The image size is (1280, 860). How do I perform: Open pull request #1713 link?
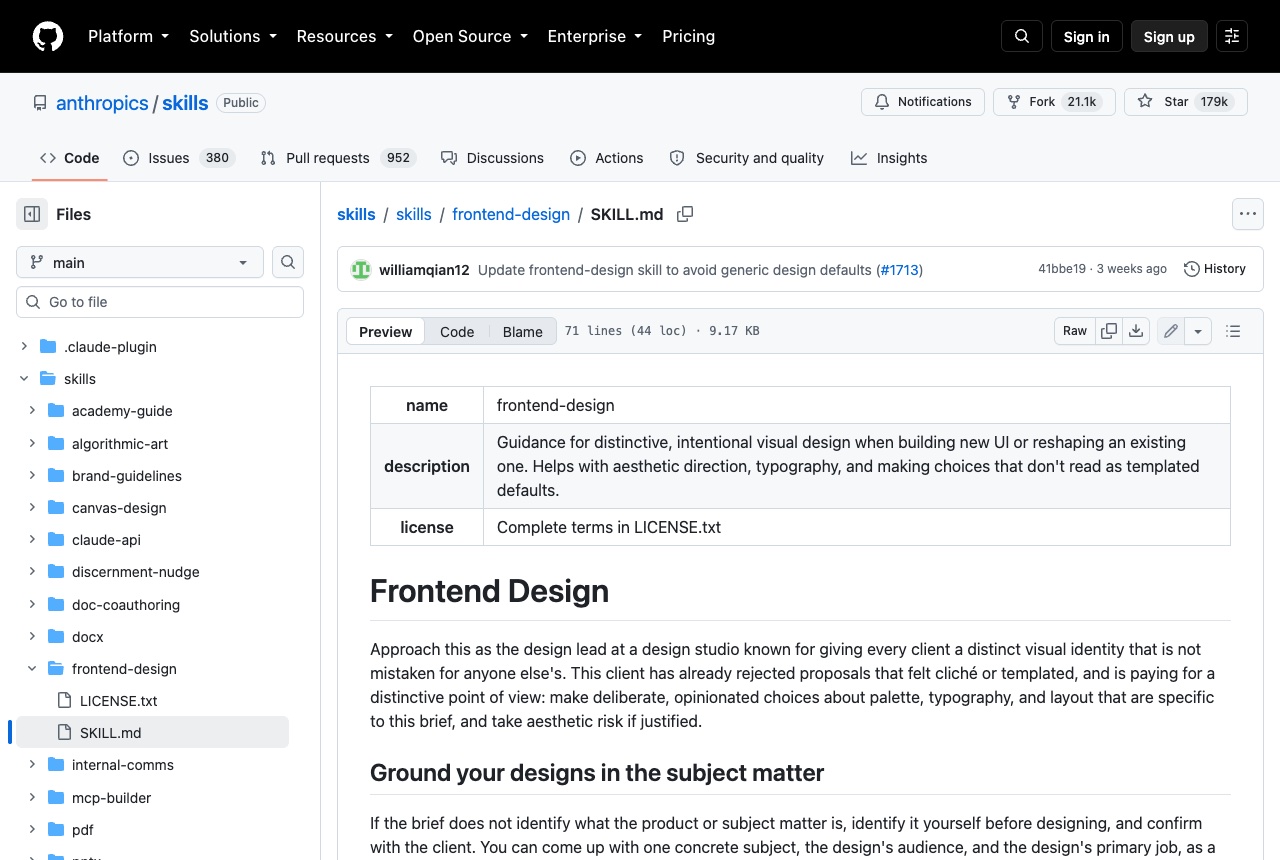pos(900,270)
